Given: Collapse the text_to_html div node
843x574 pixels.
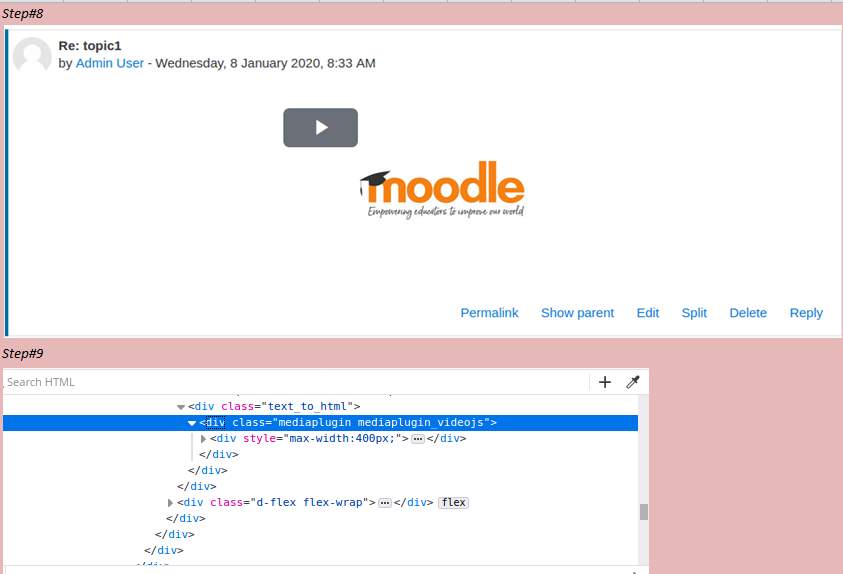Looking at the screenshot, I should click(181, 407).
